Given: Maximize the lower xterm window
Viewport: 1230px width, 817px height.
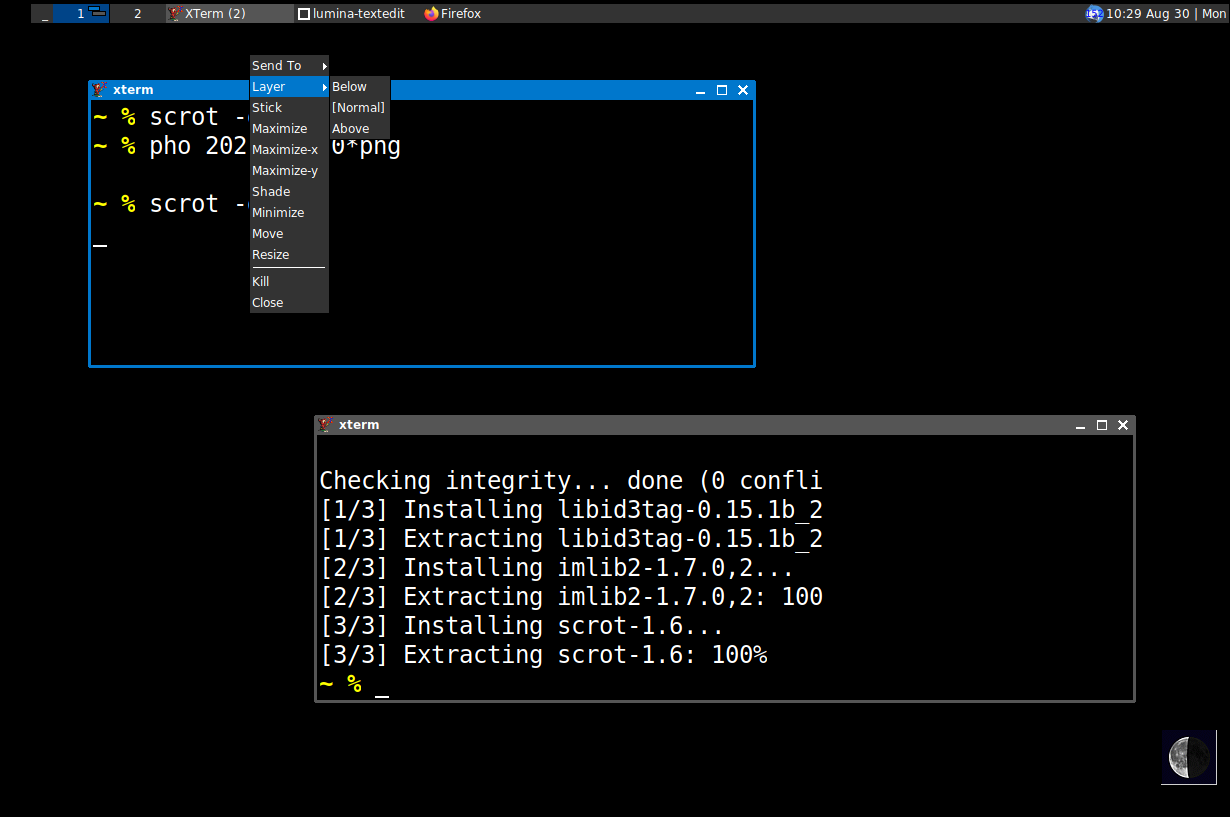Looking at the screenshot, I should click(x=1102, y=425).
